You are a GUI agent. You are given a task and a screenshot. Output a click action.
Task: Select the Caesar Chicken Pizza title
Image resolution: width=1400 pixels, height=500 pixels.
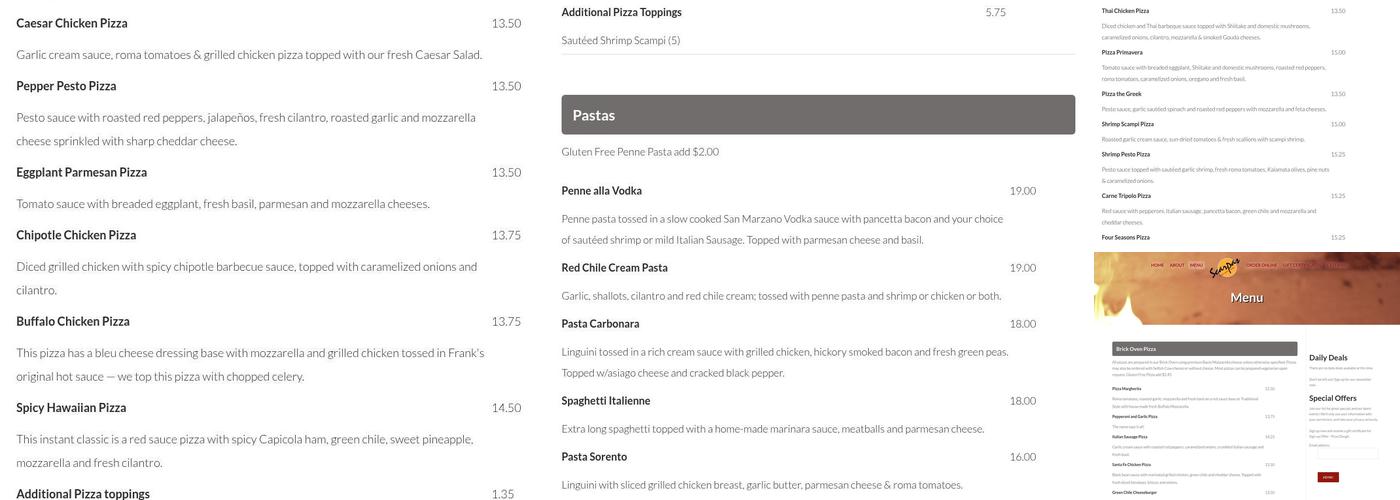(72, 23)
